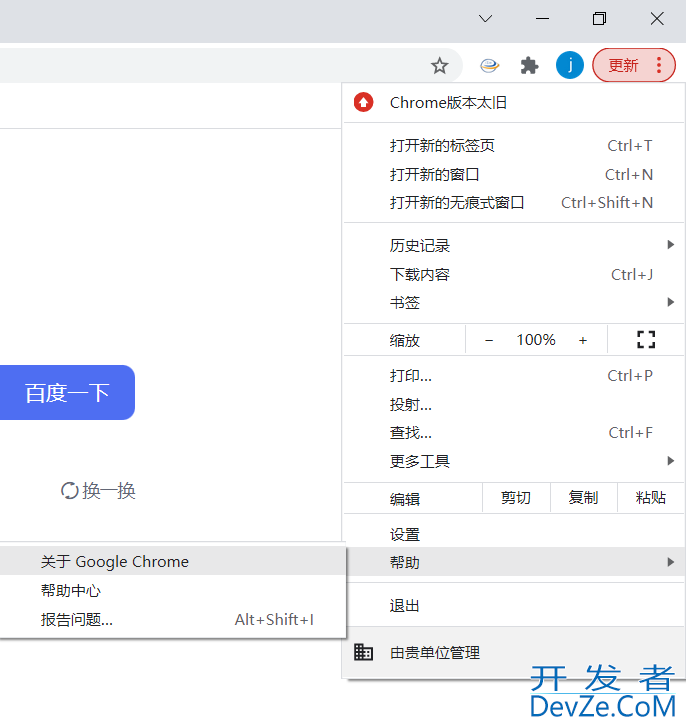Open 设置 settings

tap(514, 534)
